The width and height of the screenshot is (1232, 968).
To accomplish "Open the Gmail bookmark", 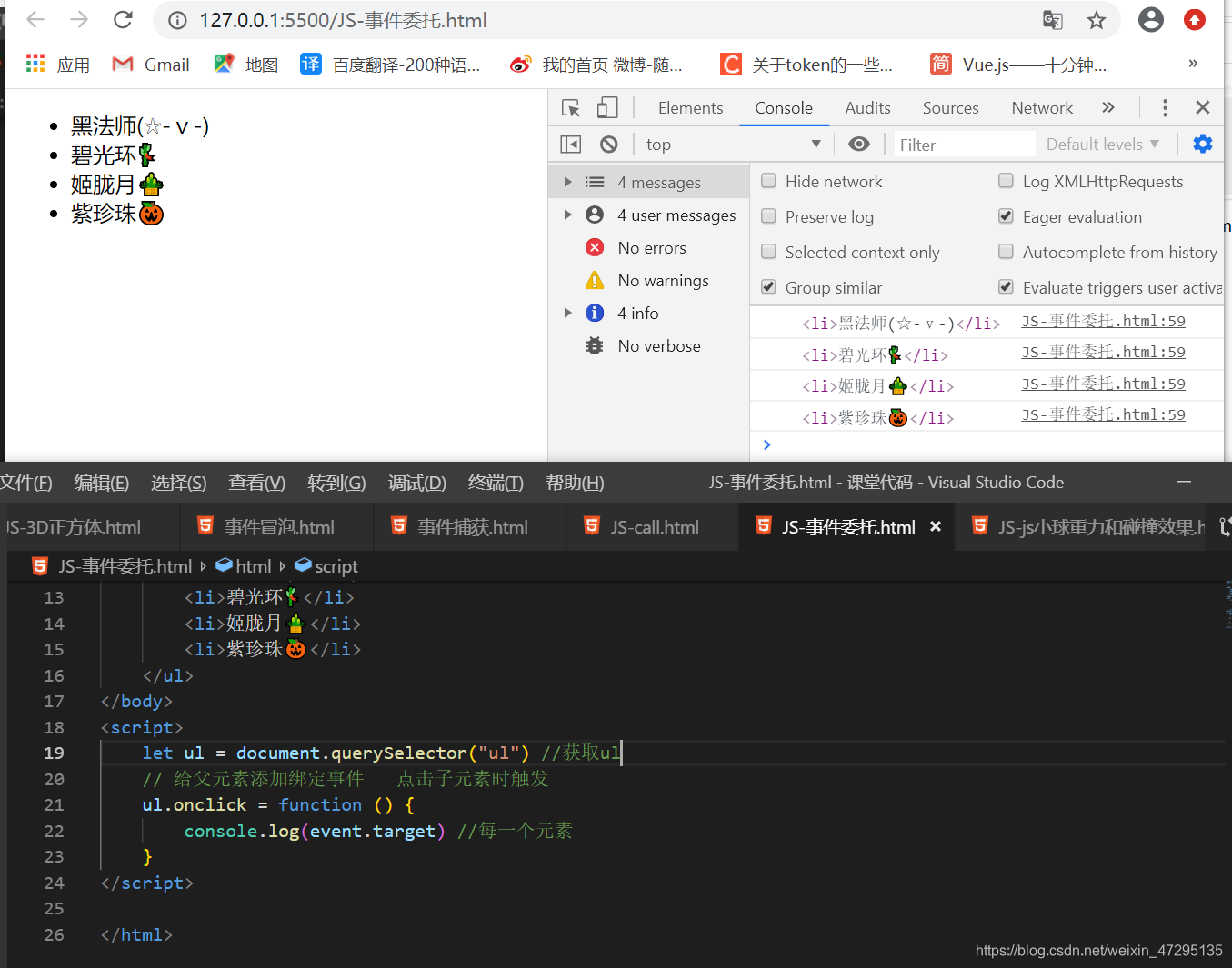I will click(x=151, y=65).
